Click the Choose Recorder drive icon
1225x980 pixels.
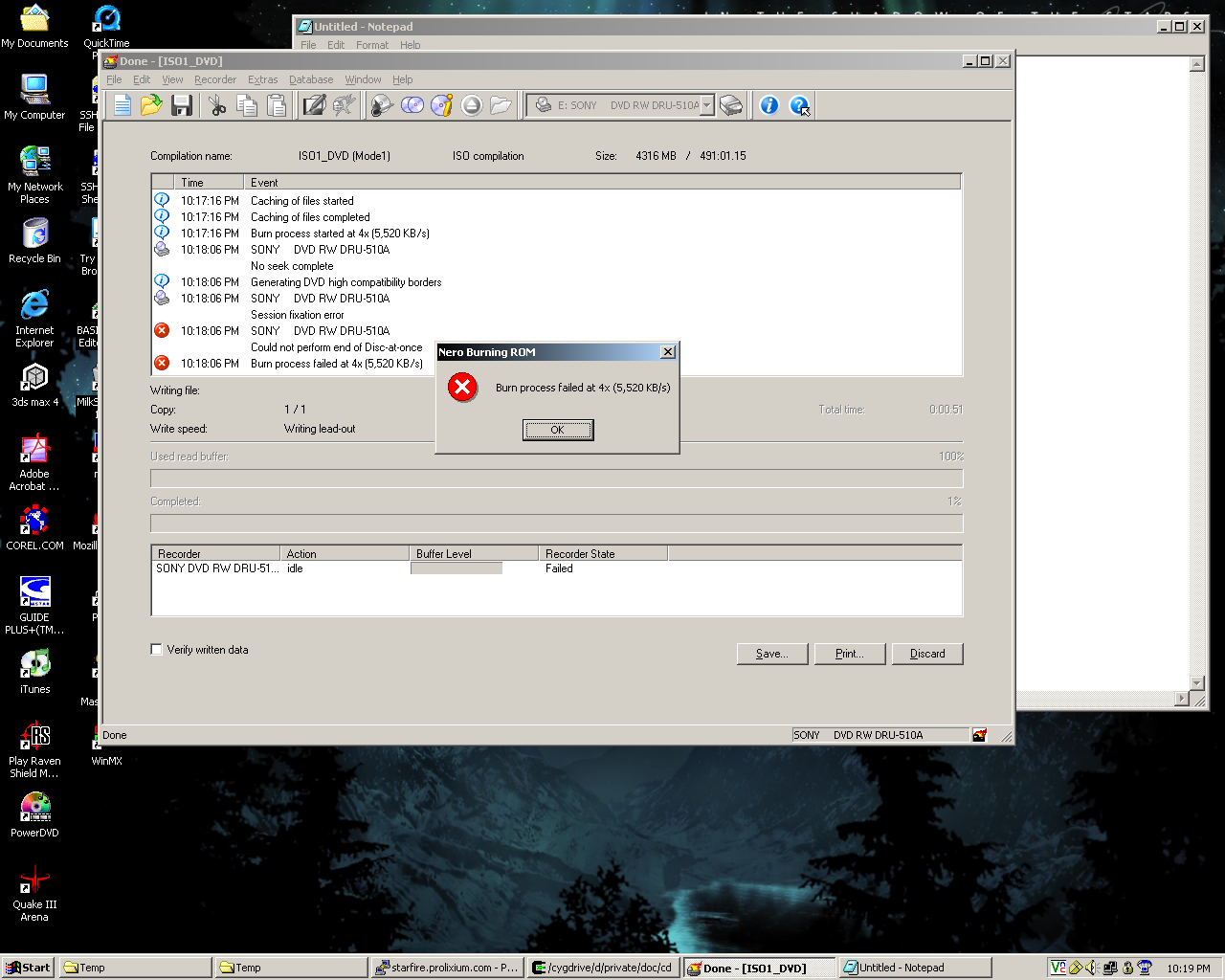[731, 105]
